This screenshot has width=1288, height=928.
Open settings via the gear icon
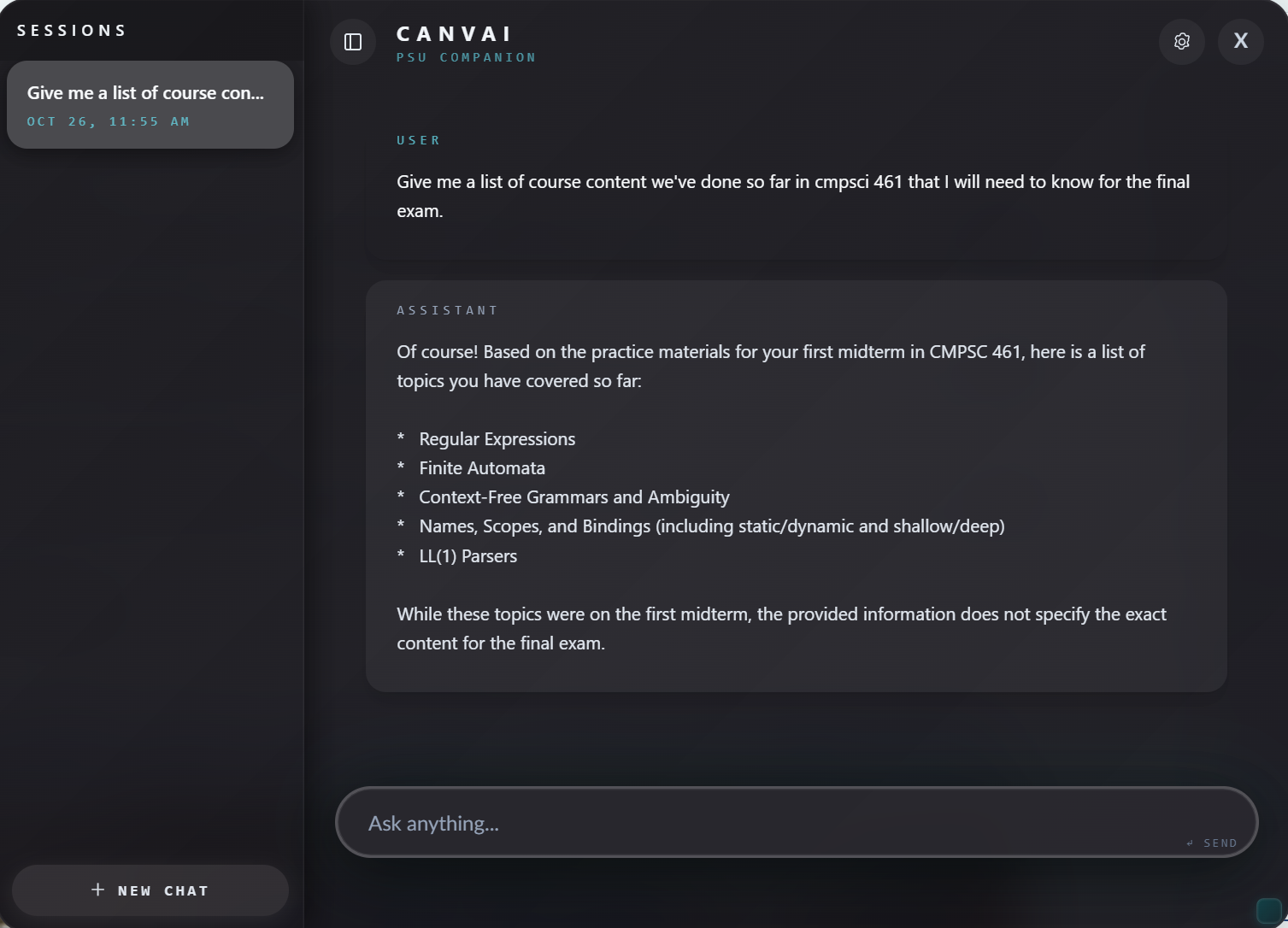(1182, 41)
